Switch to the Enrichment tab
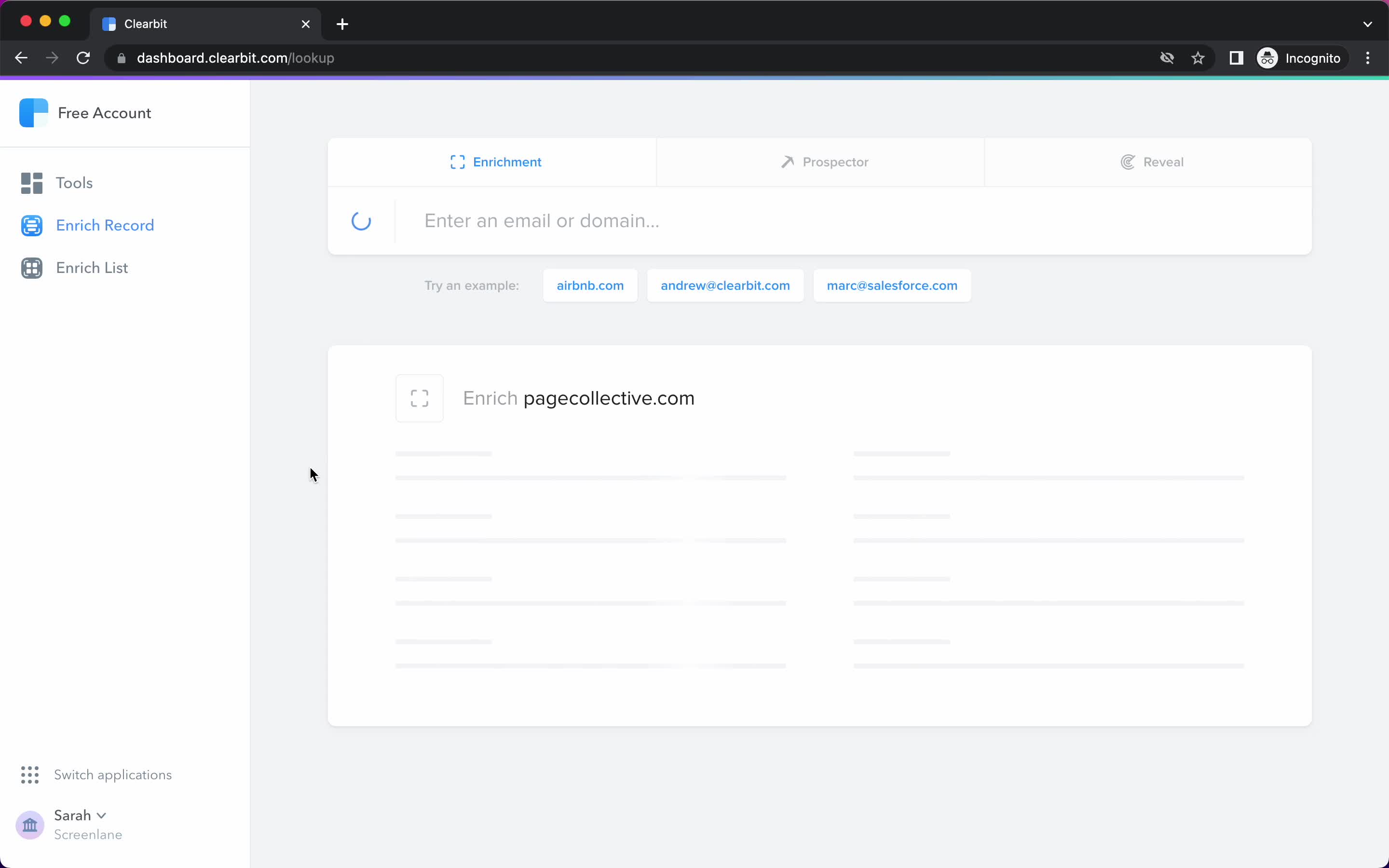 coord(492,163)
